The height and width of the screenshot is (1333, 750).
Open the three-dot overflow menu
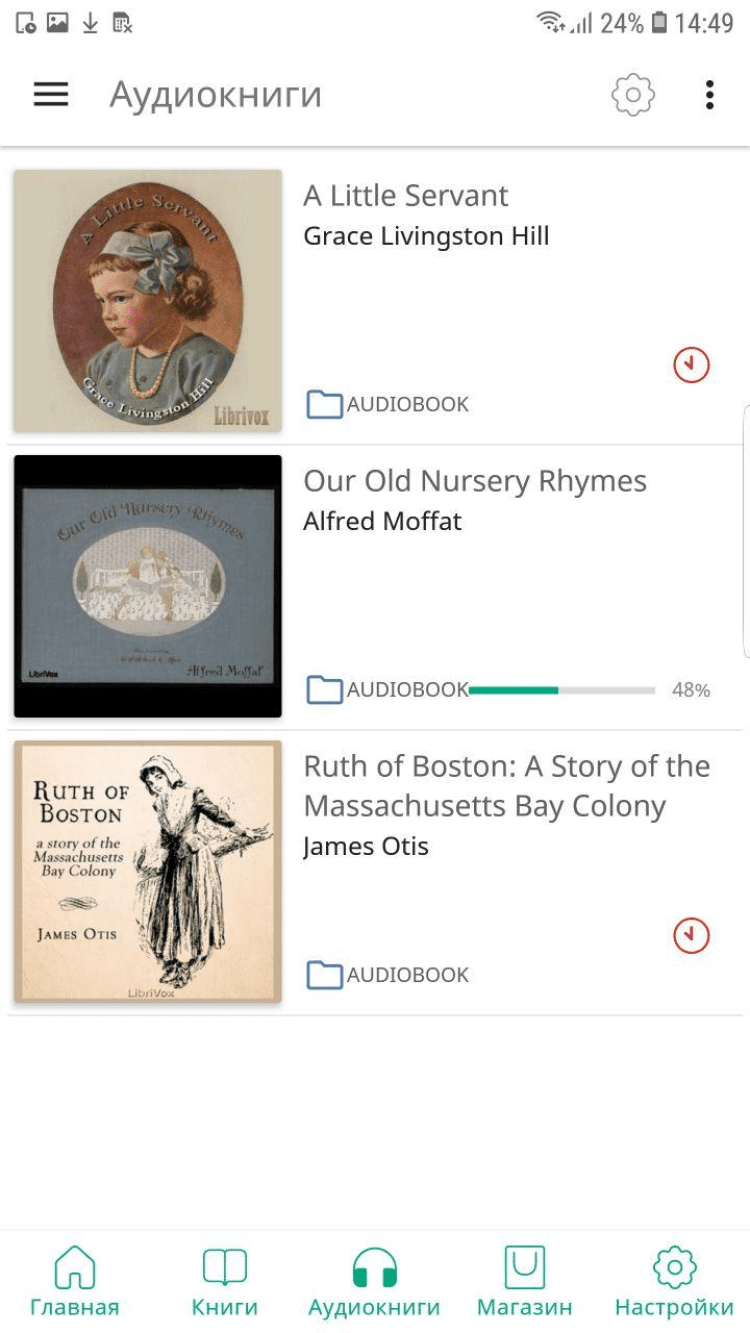click(709, 95)
